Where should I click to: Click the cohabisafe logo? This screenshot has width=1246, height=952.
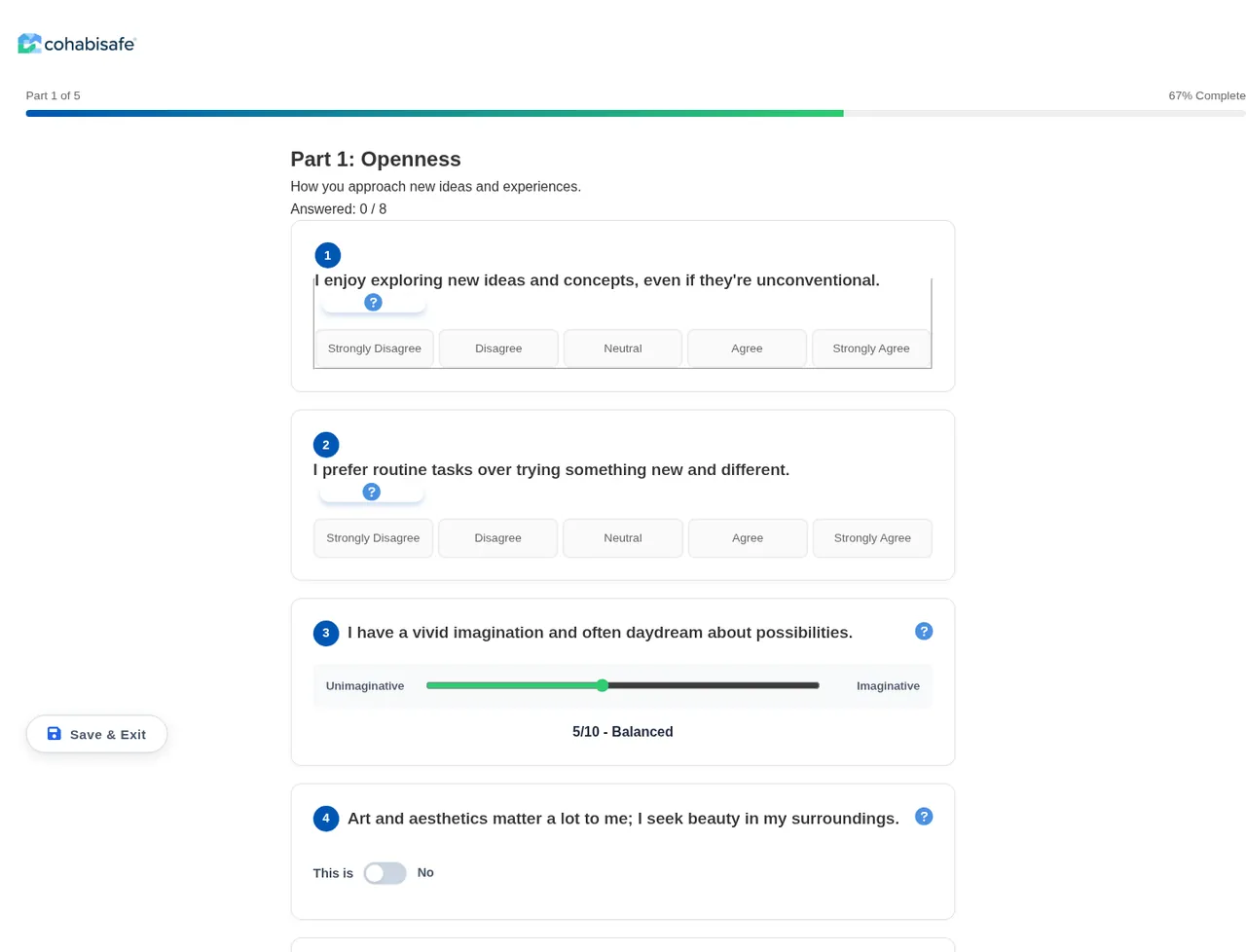(x=77, y=43)
